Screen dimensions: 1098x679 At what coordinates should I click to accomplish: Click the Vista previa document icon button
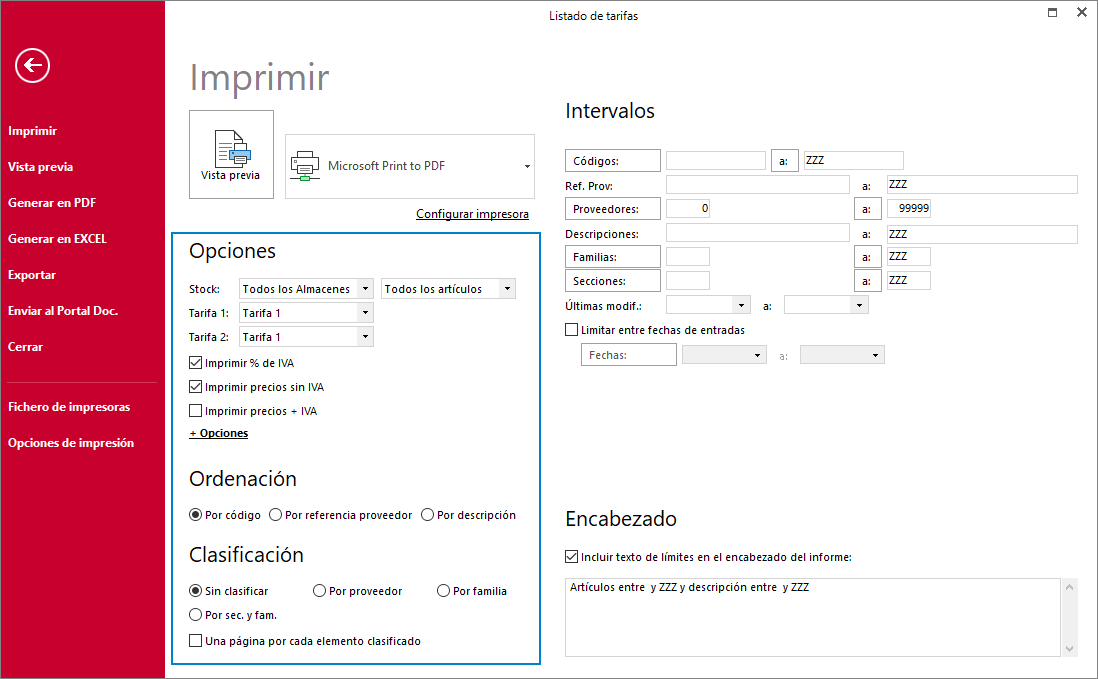(231, 155)
